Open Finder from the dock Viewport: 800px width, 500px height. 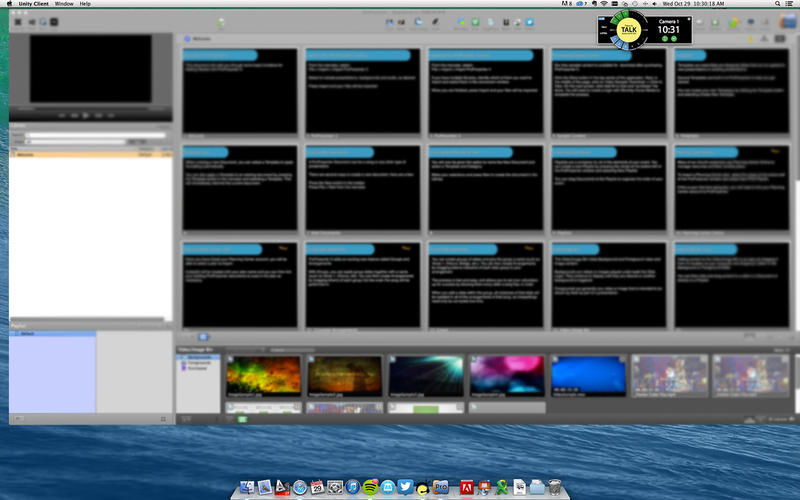(x=245, y=487)
